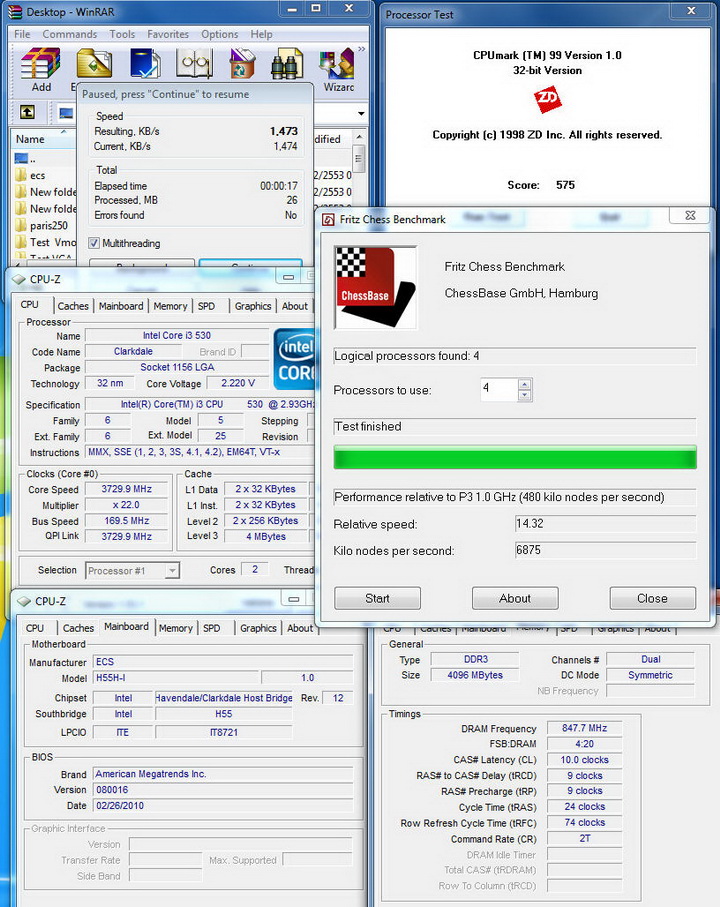The width and height of the screenshot is (720, 907).
Task: Click the Kilo nodes per second value 6875
Action: coord(605,550)
